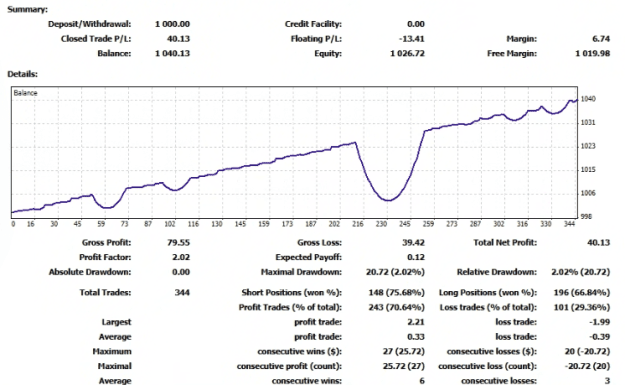Select the Absolute Drawdown value 0.00
This screenshot has height=385, width=625.
coord(181,272)
